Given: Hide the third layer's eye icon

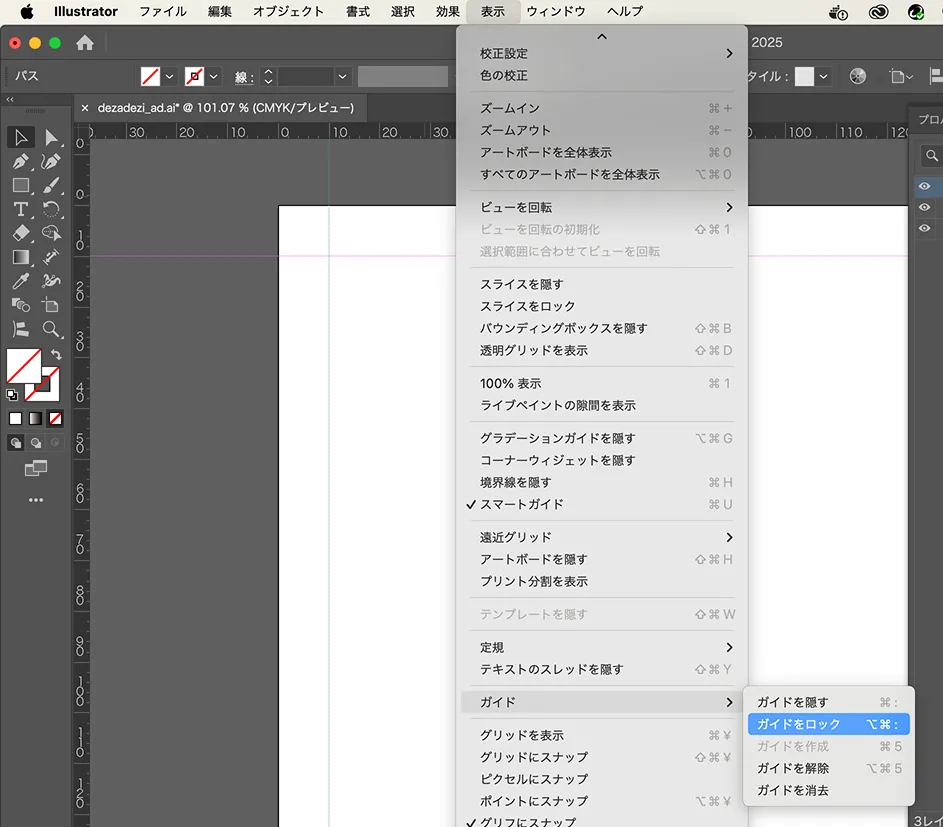Looking at the screenshot, I should pyautogui.click(x=925, y=228).
